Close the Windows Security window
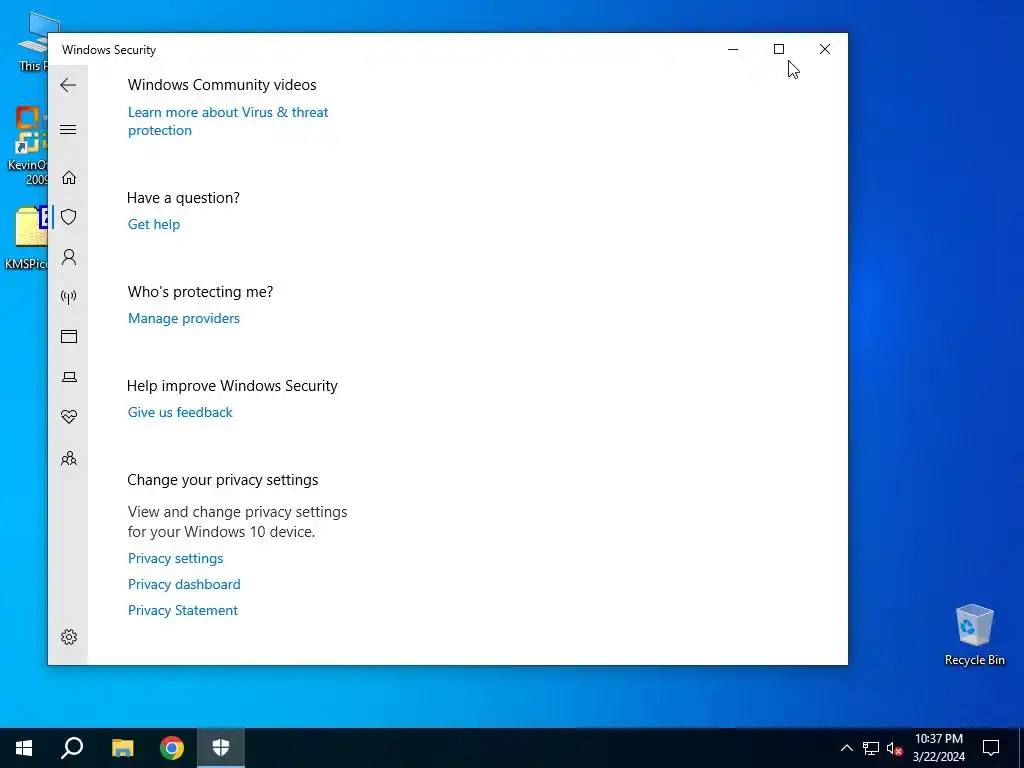Screen dimensions: 1024x768 [825, 49]
